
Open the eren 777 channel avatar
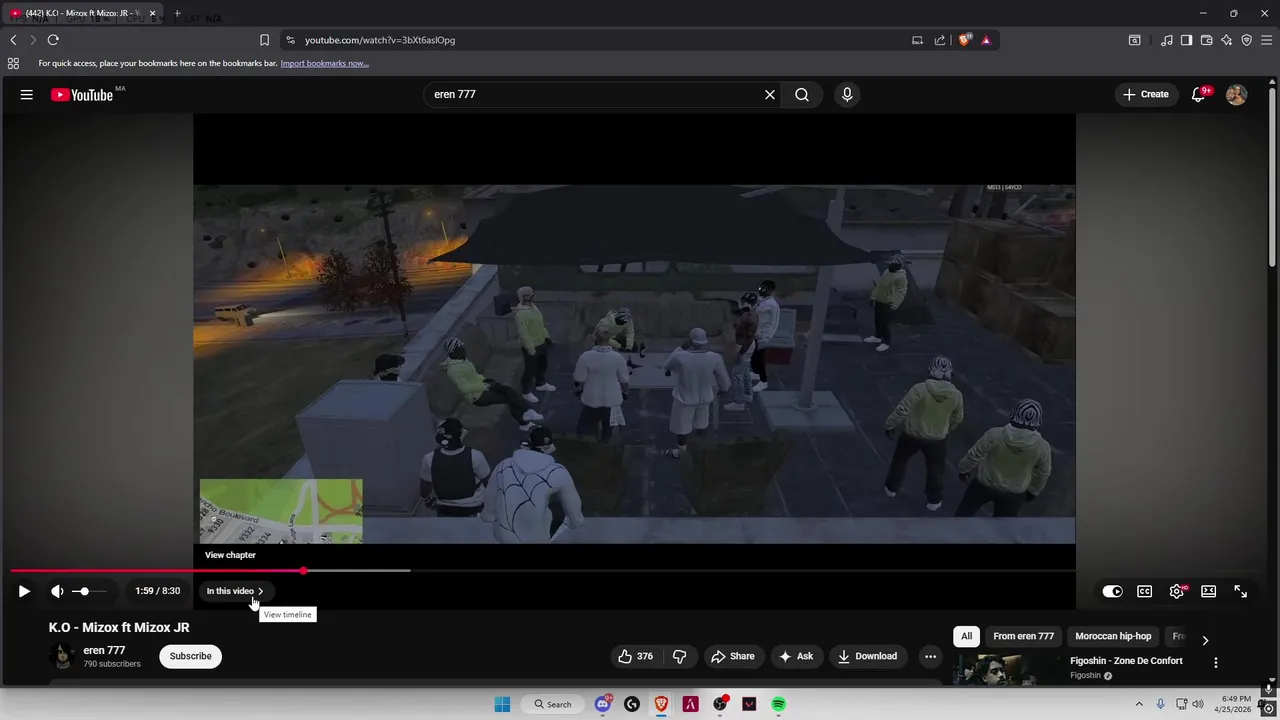[x=62, y=656]
